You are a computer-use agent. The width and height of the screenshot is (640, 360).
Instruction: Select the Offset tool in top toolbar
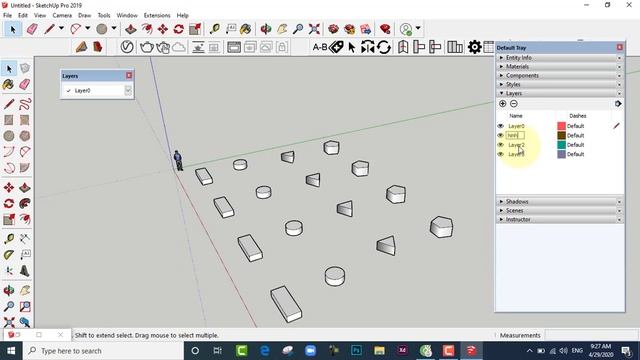pyautogui.click(x=147, y=29)
